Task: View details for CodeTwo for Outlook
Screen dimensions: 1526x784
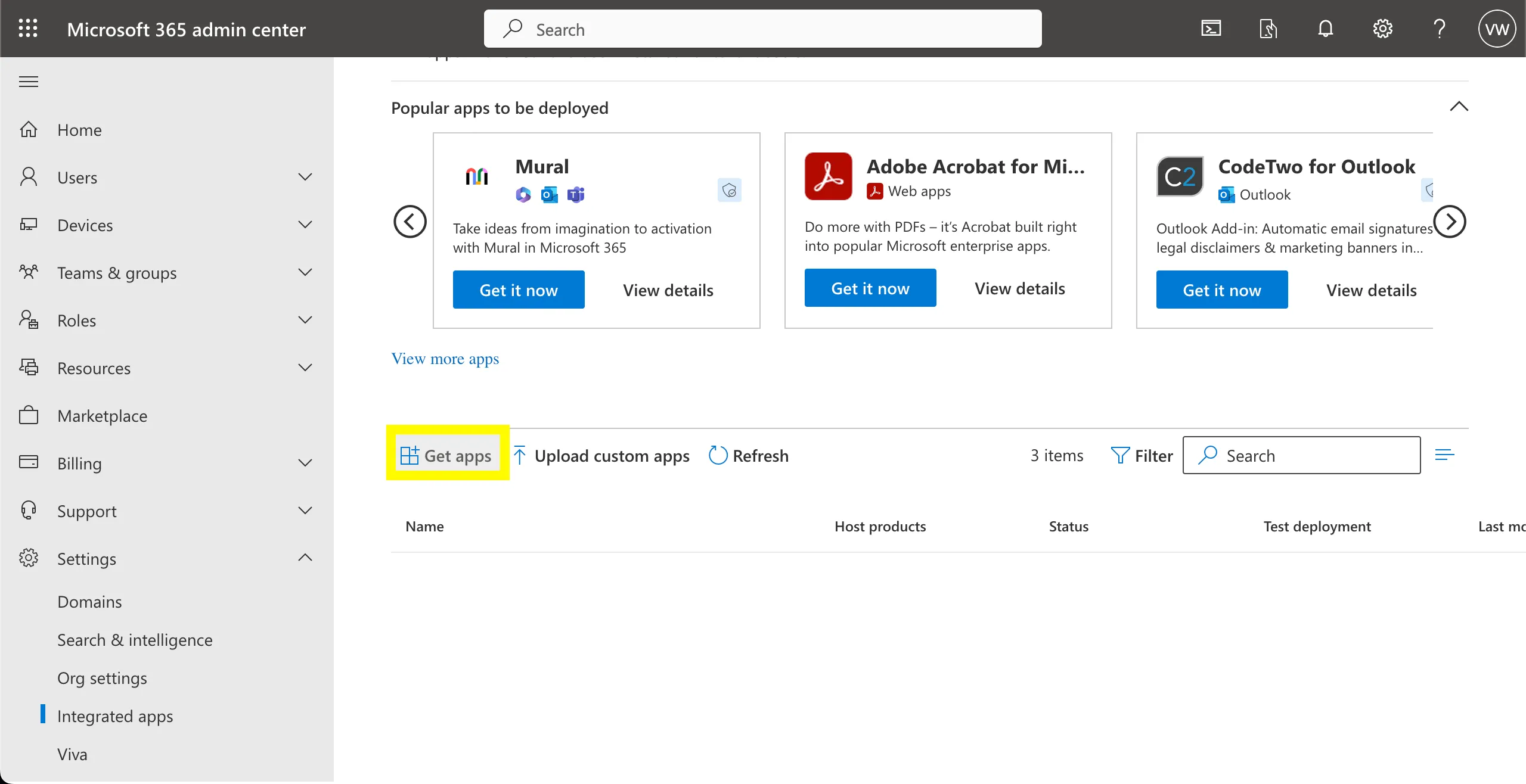Action: [1372, 290]
